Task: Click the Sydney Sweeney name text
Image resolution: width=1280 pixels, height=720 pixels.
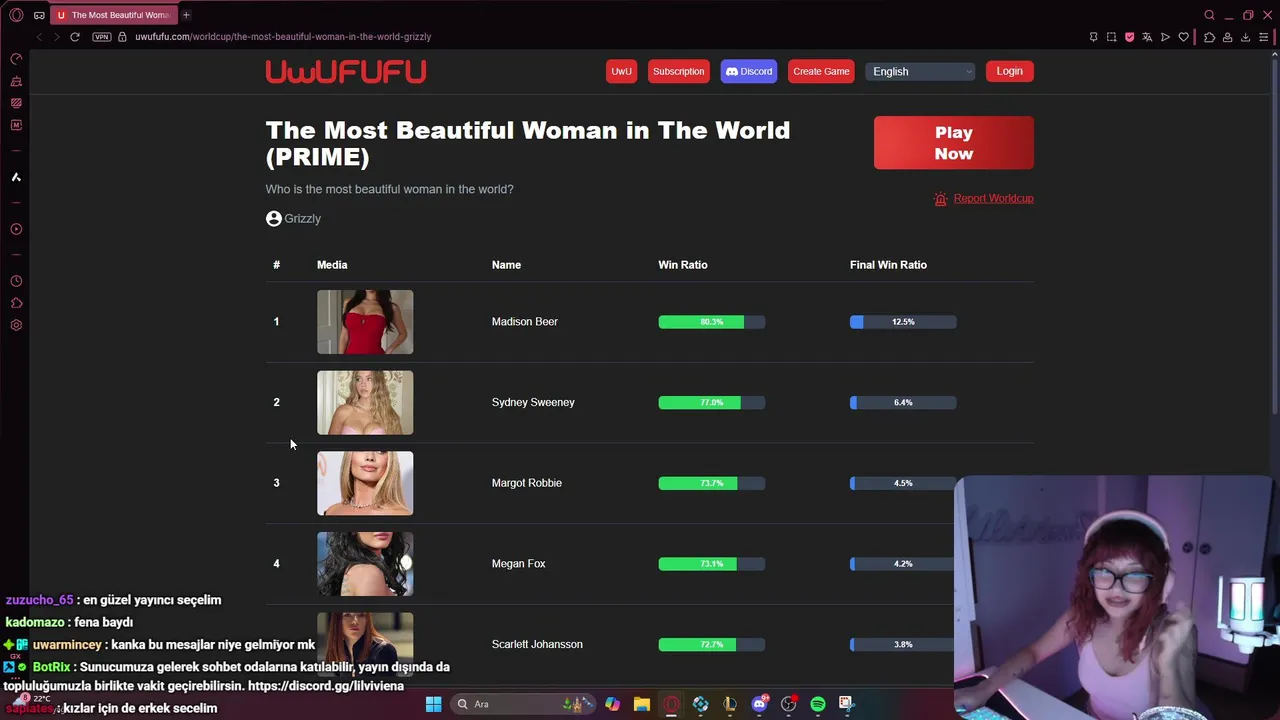Action: pos(533,402)
